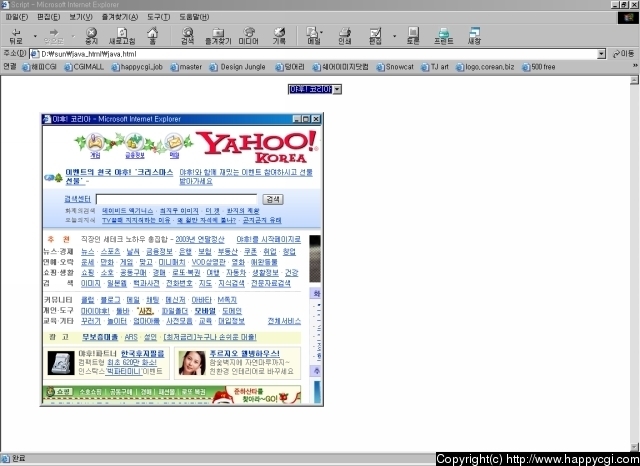Click the Forward arrow toolbar button

pyautogui.click(x=54, y=36)
